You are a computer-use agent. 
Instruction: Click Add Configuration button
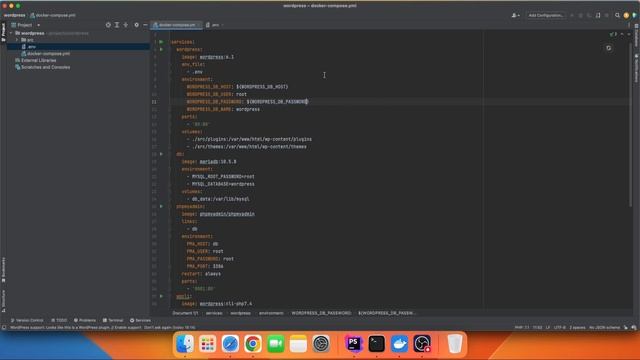(546, 15)
